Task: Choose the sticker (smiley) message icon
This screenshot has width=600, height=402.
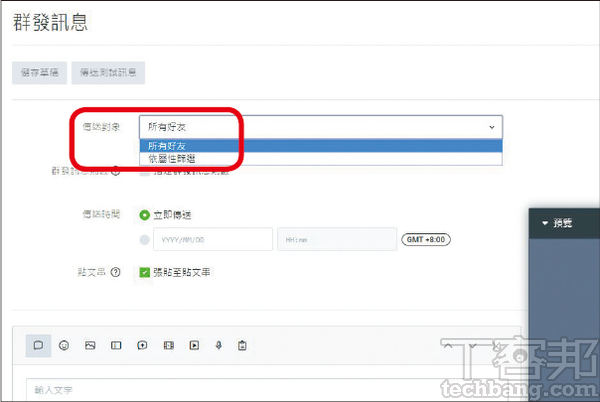Action: 64,345
